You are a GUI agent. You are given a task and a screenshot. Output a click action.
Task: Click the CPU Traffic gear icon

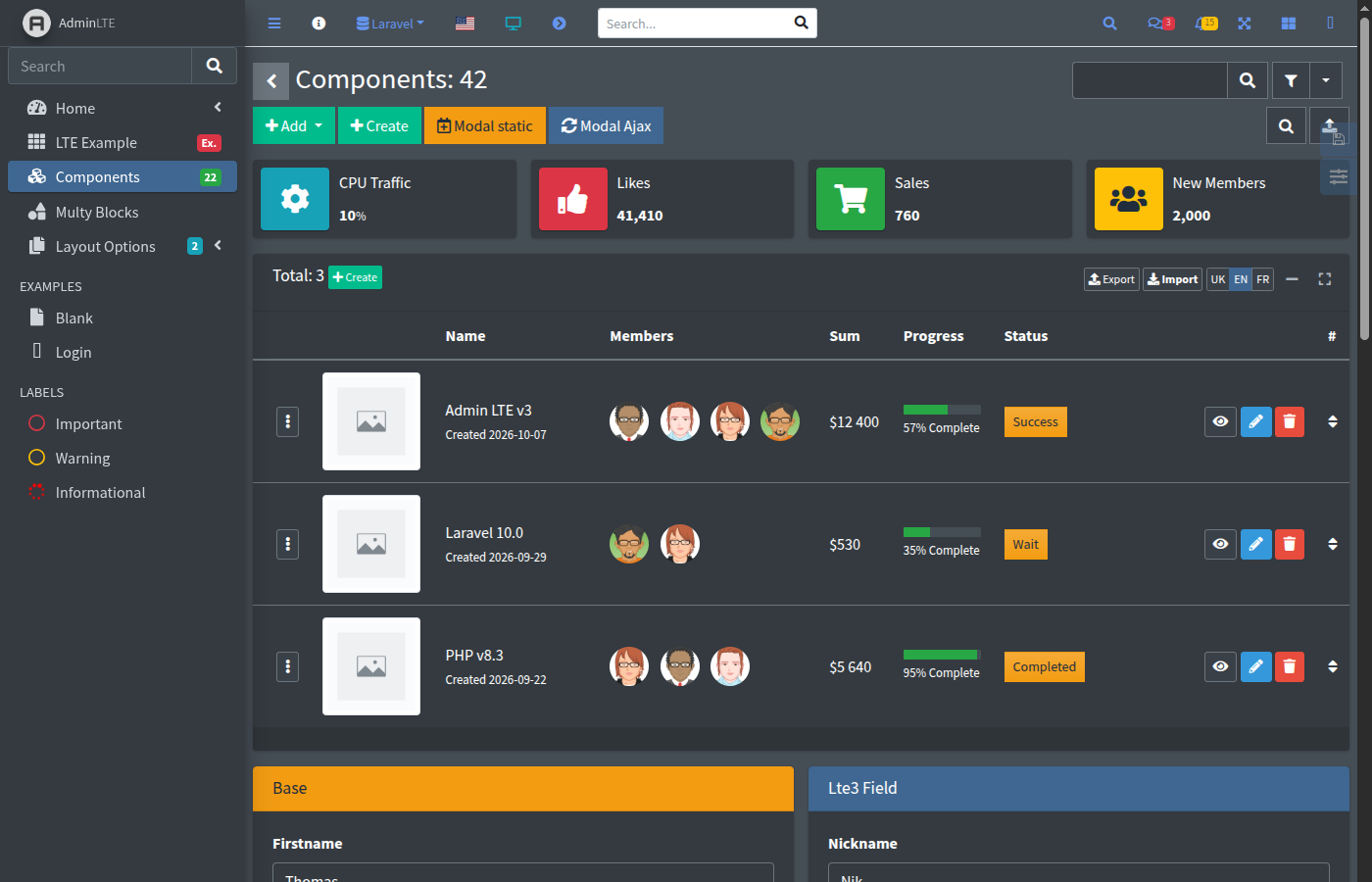[x=295, y=199]
